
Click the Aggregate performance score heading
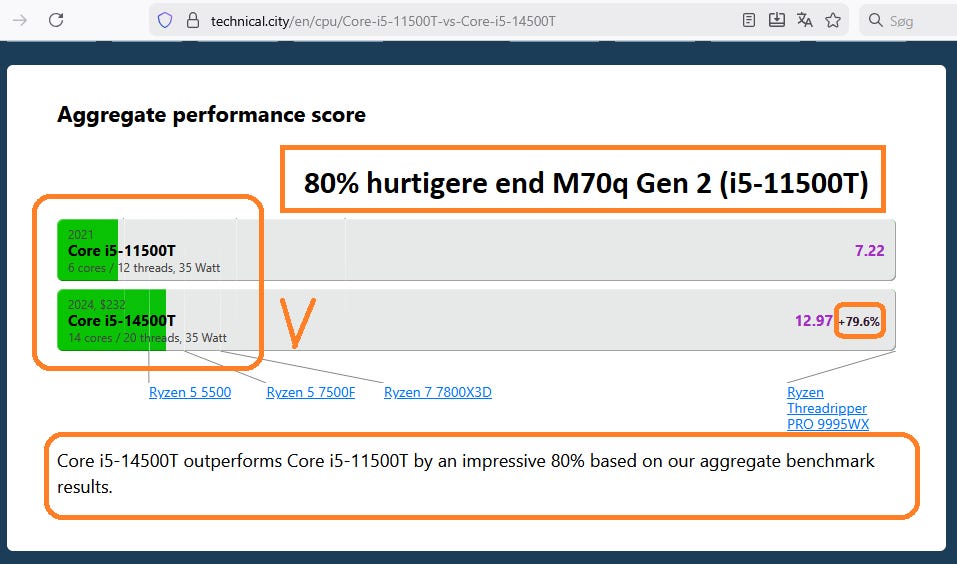coord(211,115)
